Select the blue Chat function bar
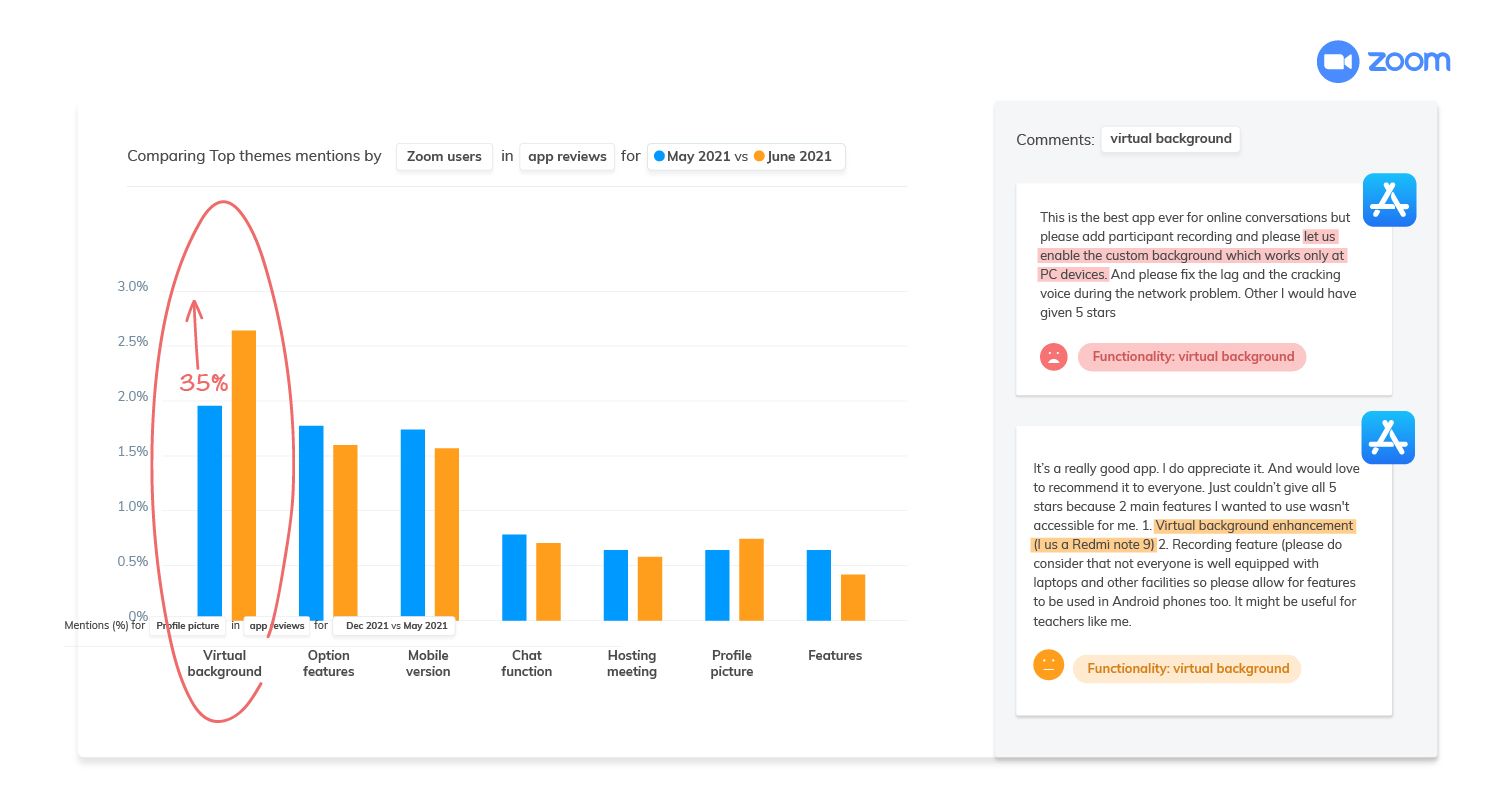Image resolution: width=1500 pixels, height=812 pixels. (x=514, y=577)
